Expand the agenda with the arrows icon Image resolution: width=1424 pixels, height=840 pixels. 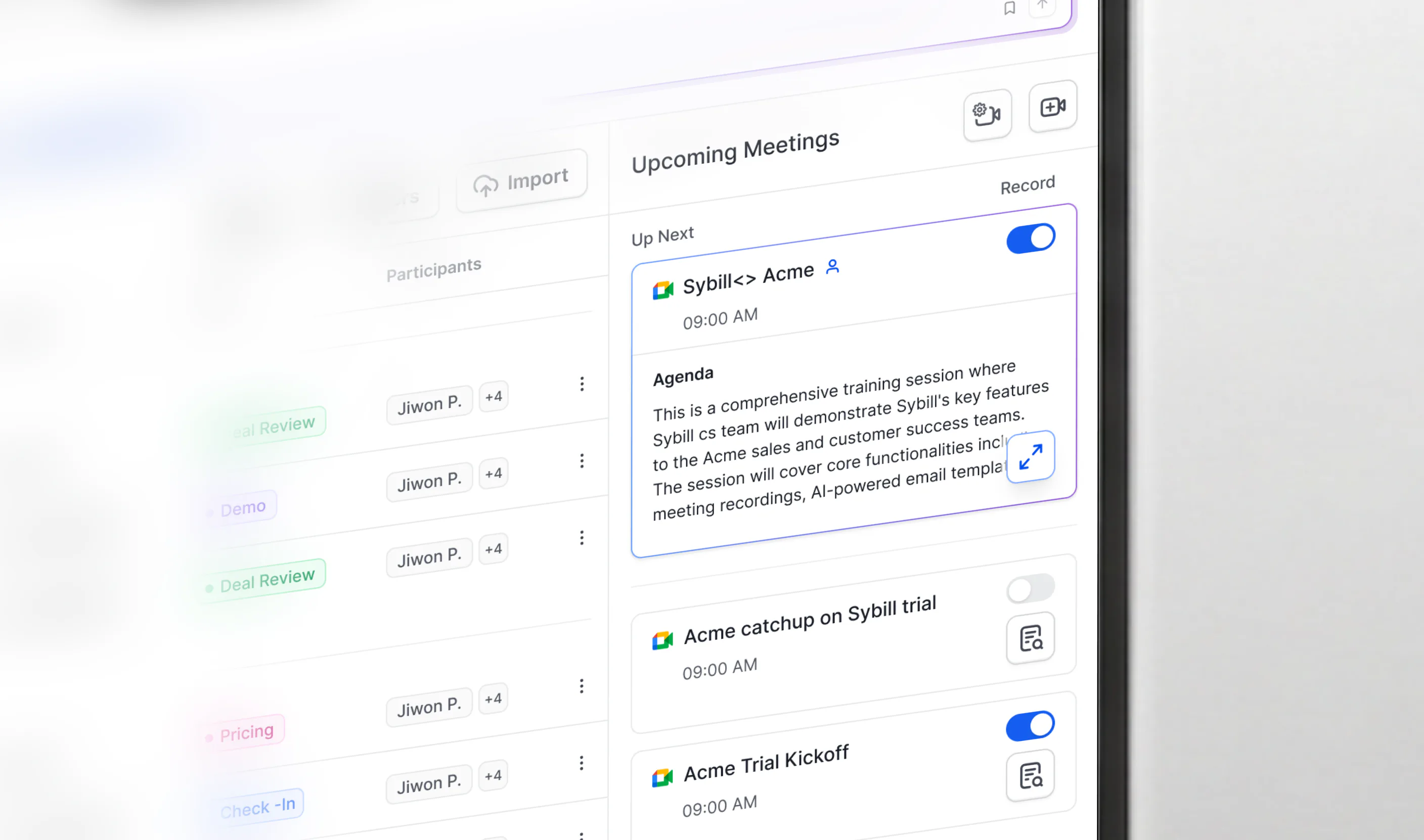click(1031, 457)
